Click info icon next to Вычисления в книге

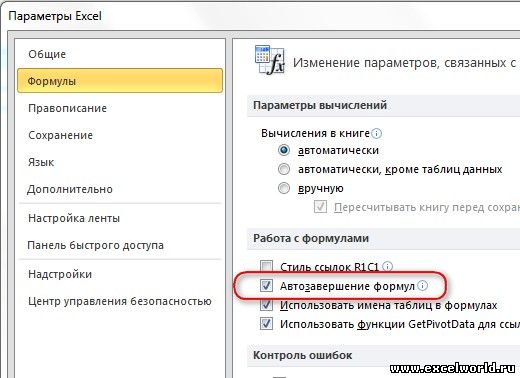376,134
